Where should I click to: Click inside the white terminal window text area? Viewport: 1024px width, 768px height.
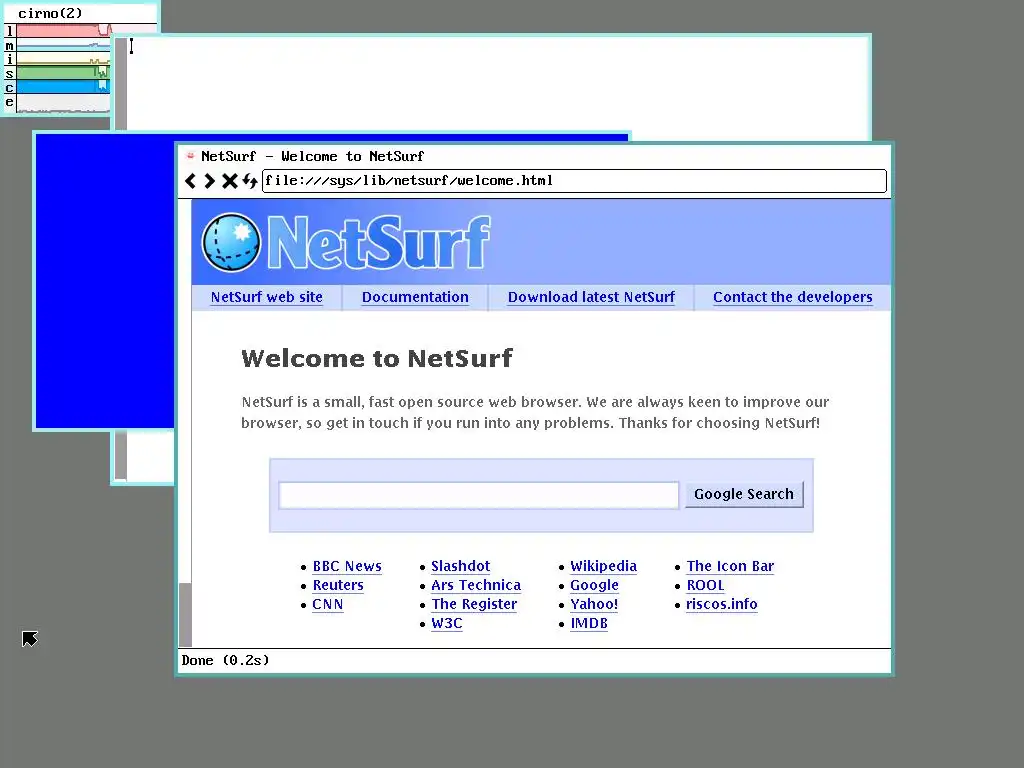coord(496,85)
